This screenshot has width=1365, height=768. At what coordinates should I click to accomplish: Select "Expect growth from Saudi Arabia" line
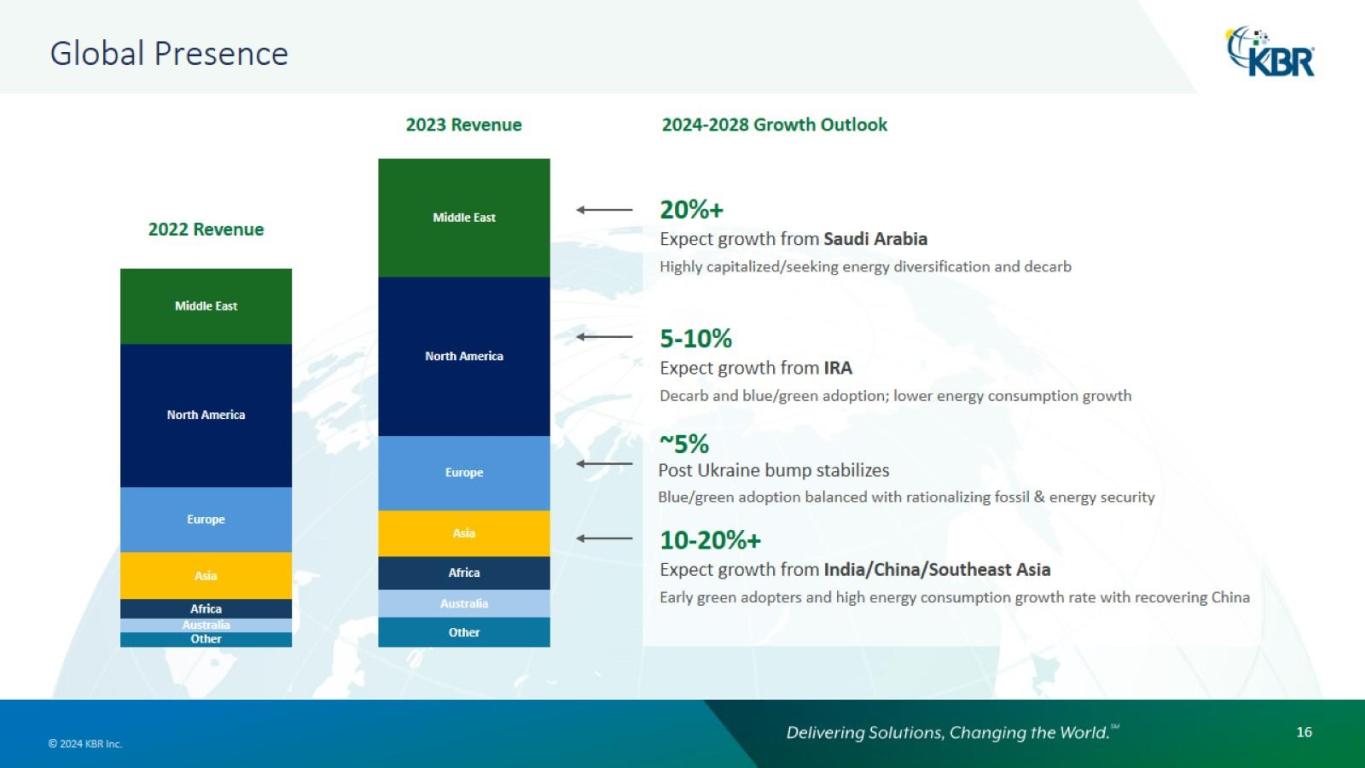(x=794, y=239)
